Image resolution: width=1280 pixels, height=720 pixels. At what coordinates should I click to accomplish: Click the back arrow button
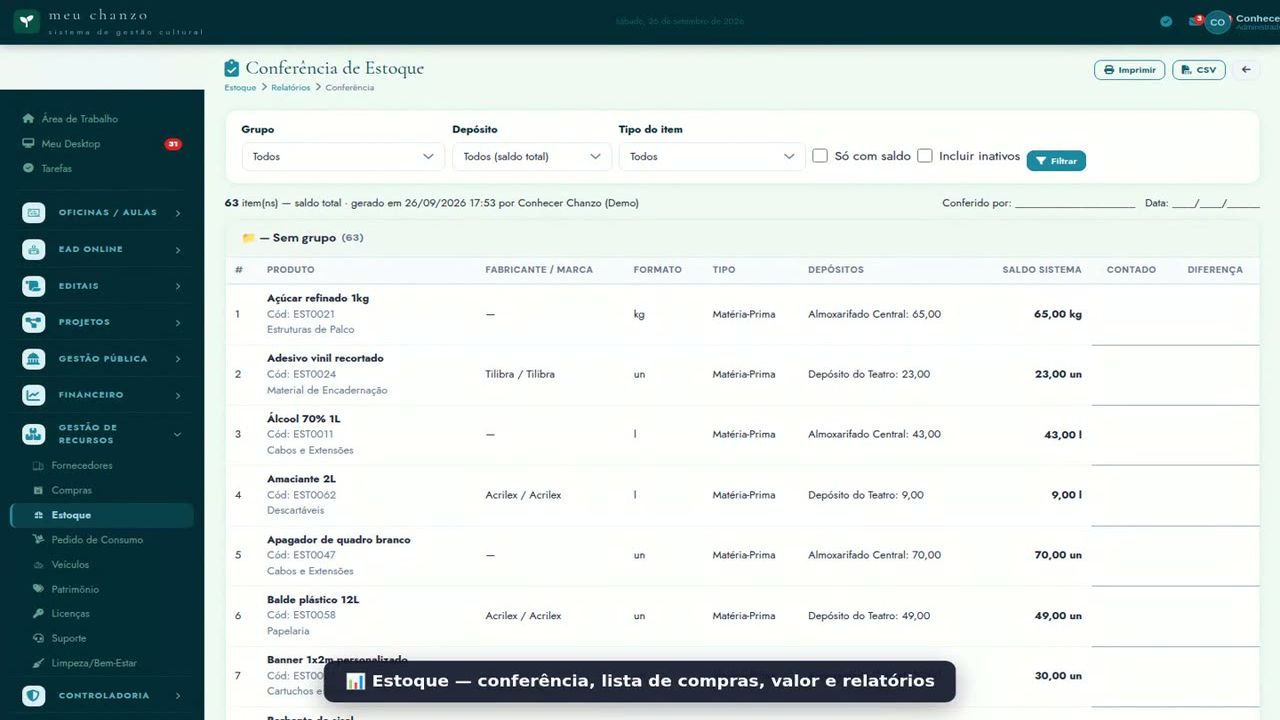pyautogui.click(x=1246, y=70)
